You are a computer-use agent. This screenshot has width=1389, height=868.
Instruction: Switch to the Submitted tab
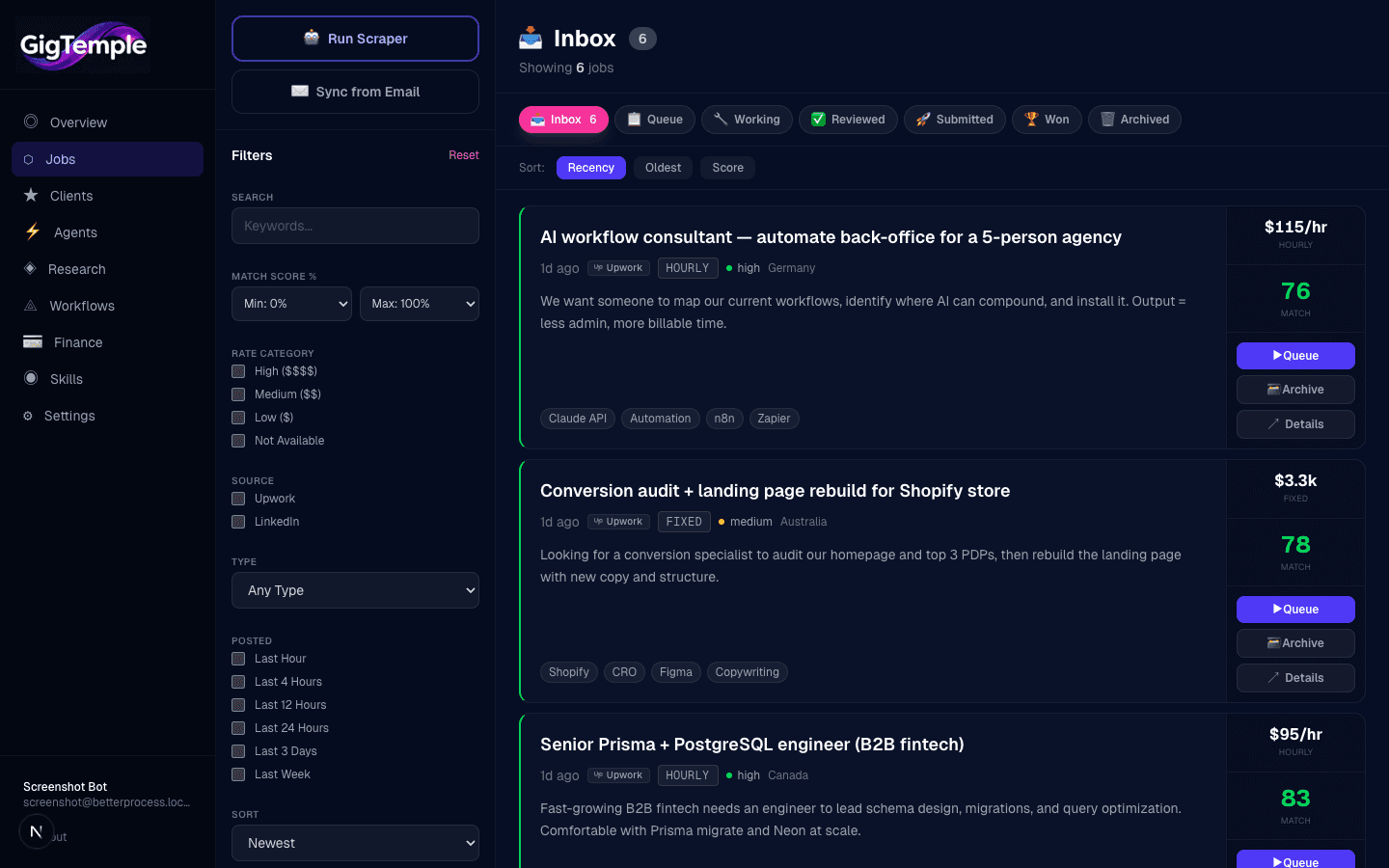954,120
